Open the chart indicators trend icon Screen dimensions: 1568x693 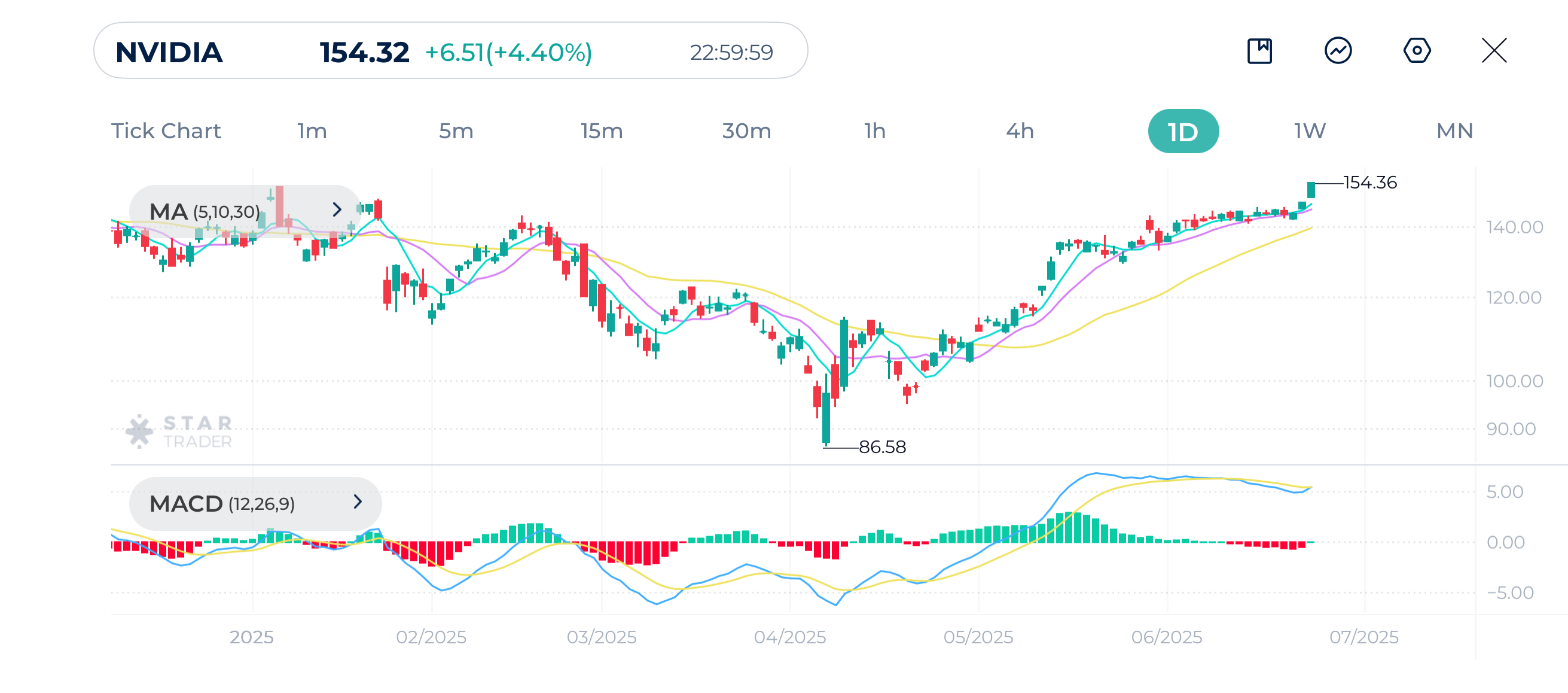[1338, 50]
